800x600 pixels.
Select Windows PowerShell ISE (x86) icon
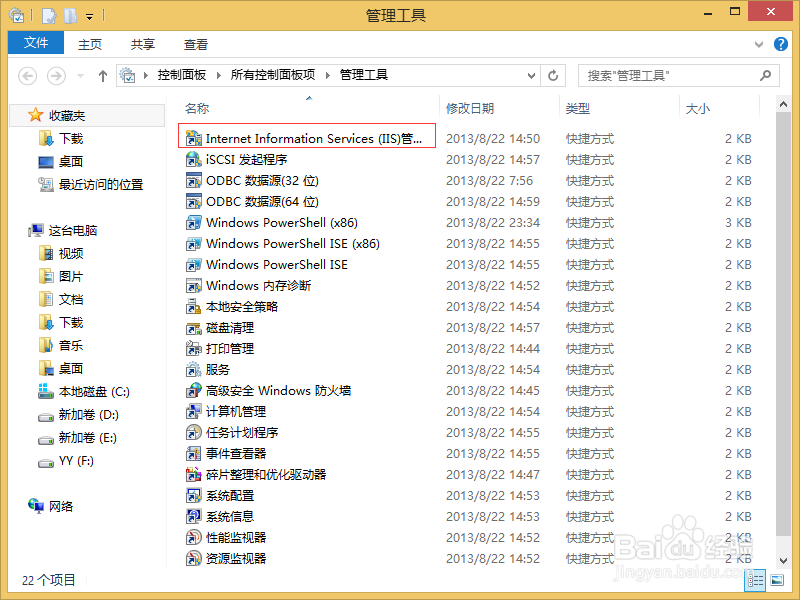click(x=193, y=243)
